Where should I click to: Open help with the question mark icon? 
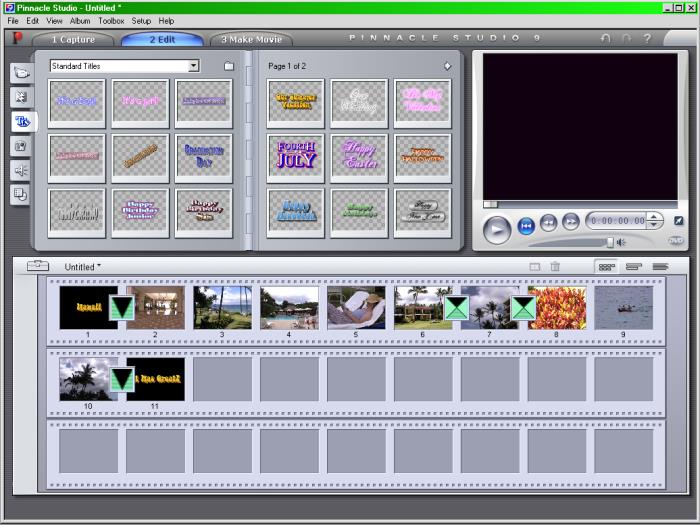click(x=647, y=38)
